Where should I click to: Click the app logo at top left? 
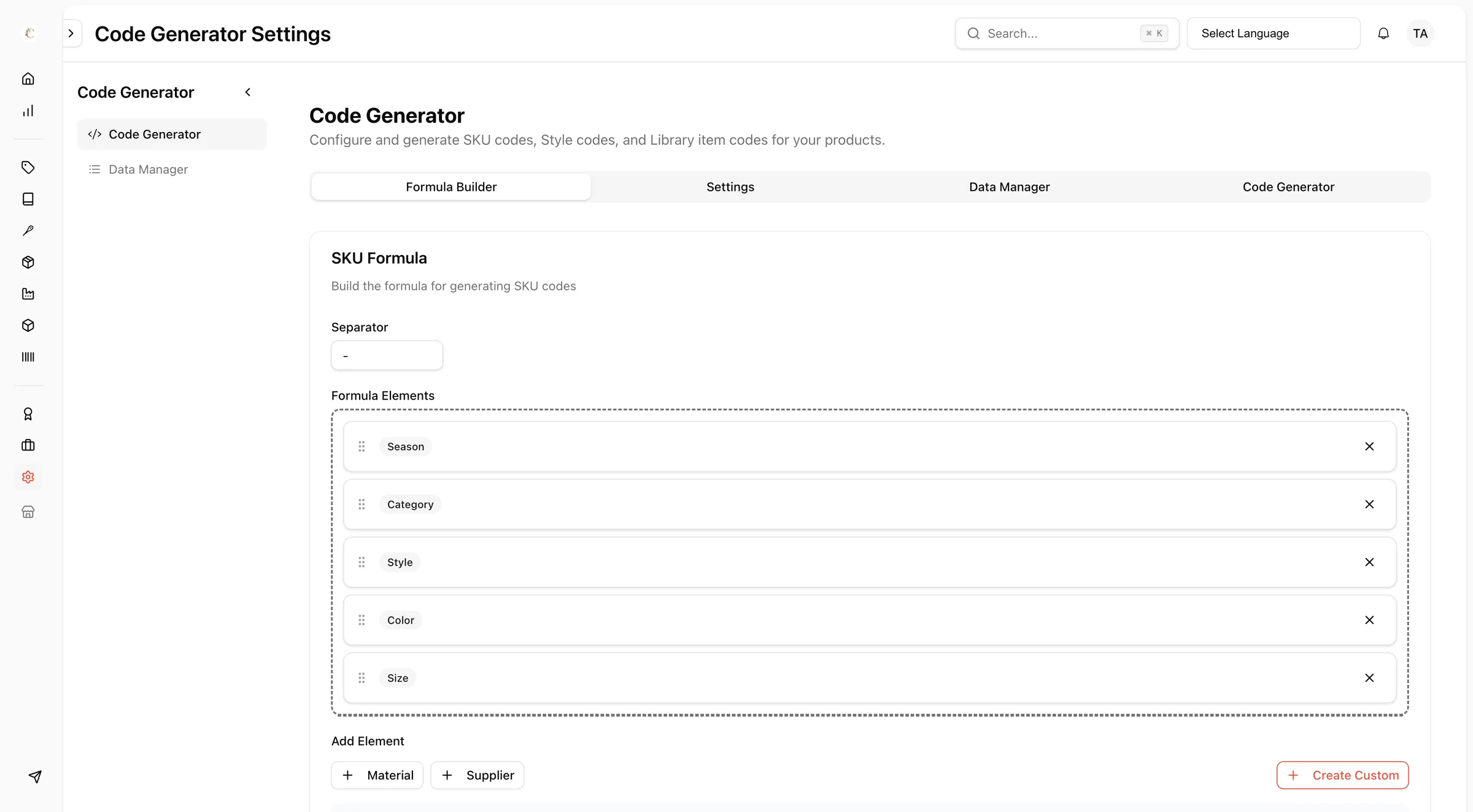29,33
